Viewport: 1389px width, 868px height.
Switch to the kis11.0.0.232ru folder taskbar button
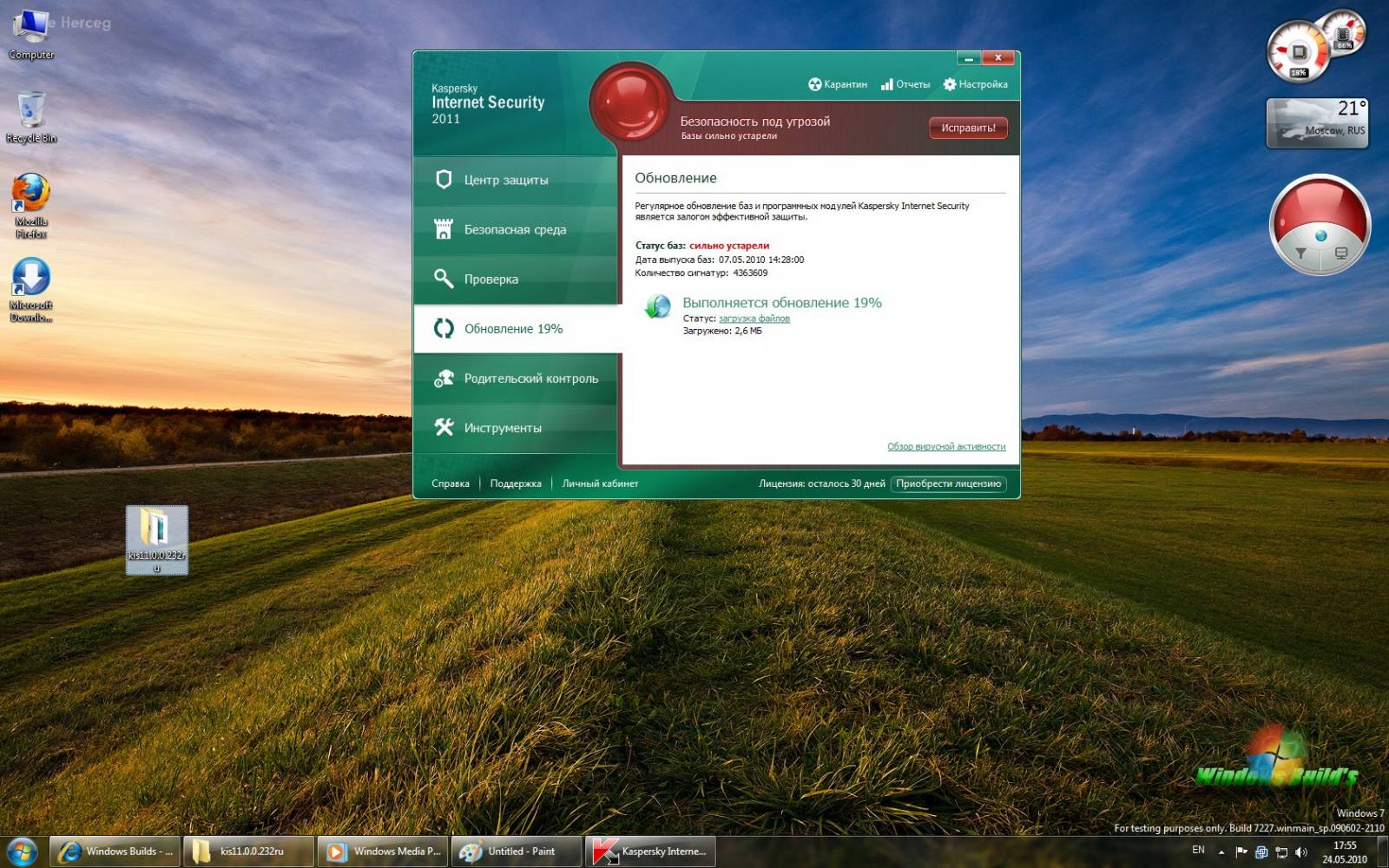[x=249, y=852]
